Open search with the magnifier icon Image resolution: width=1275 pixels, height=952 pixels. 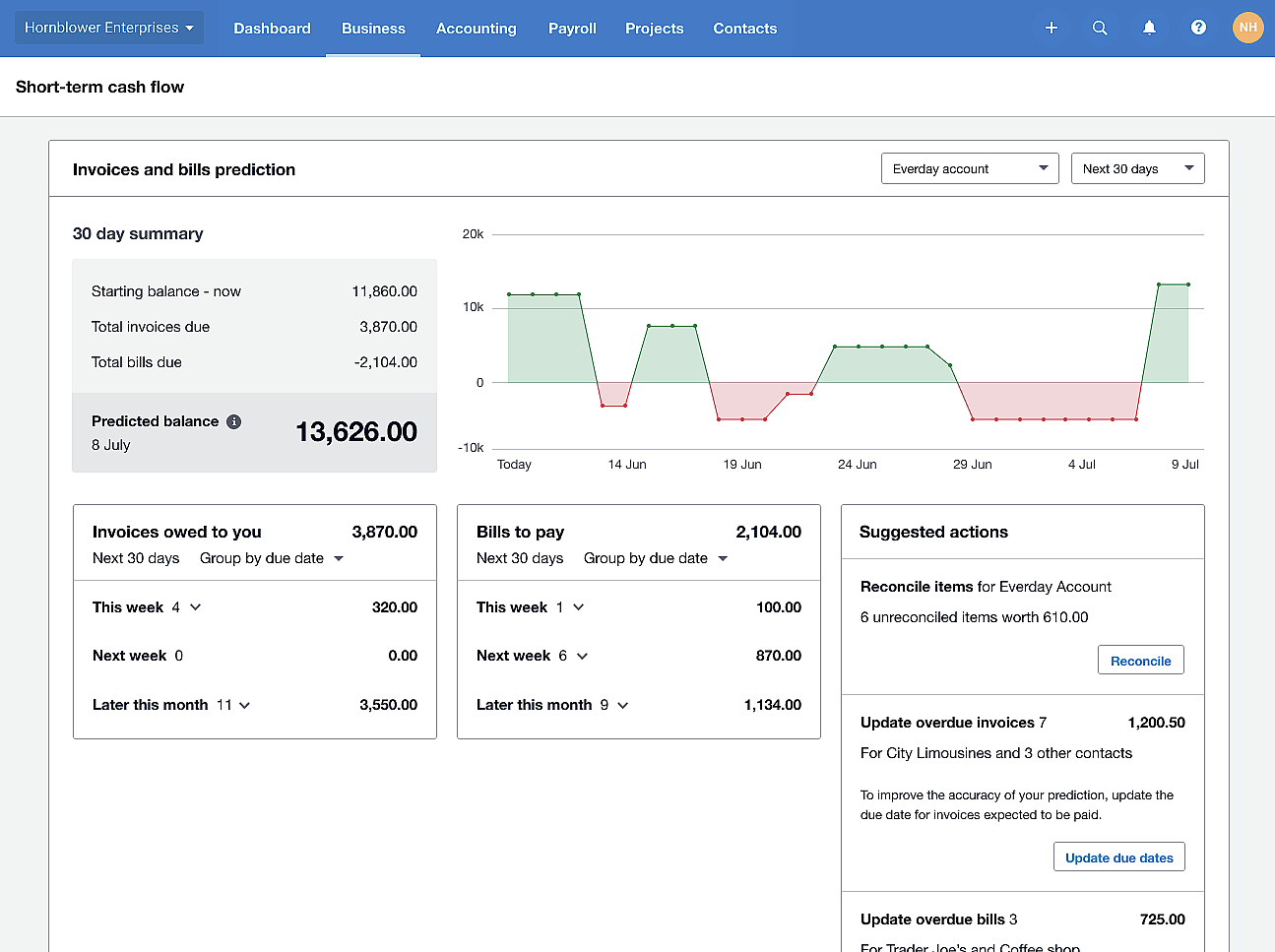point(1100,28)
